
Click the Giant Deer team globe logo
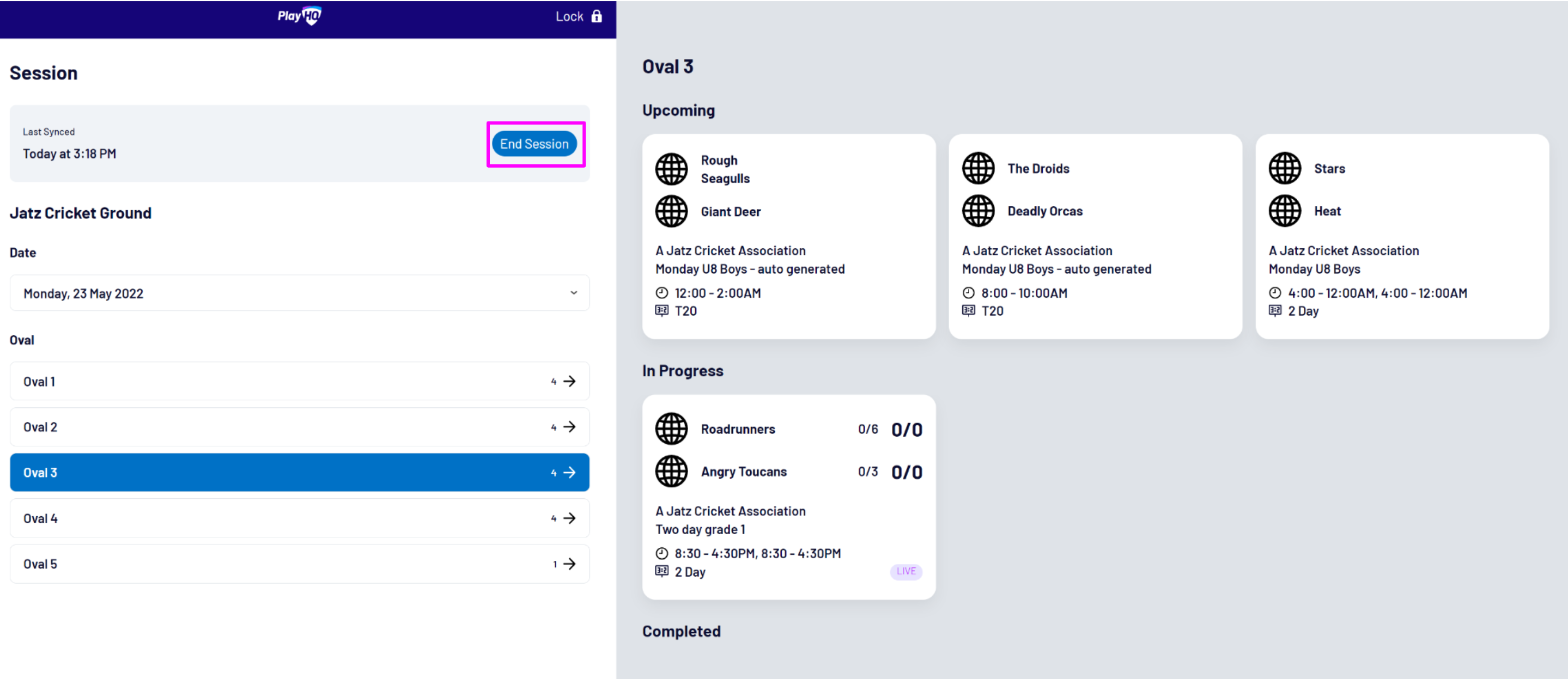(671, 211)
